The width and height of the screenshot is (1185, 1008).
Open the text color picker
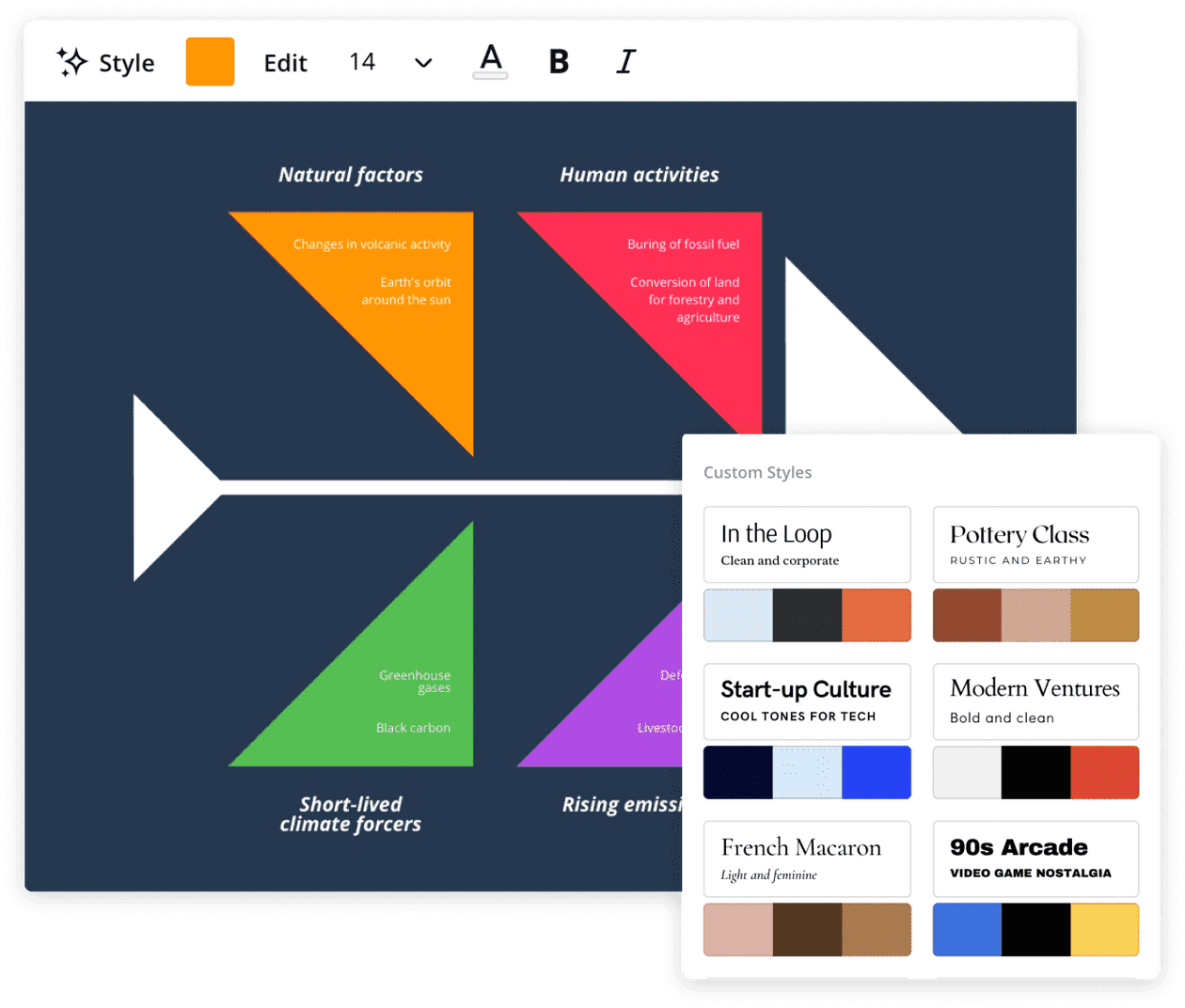pyautogui.click(x=490, y=62)
